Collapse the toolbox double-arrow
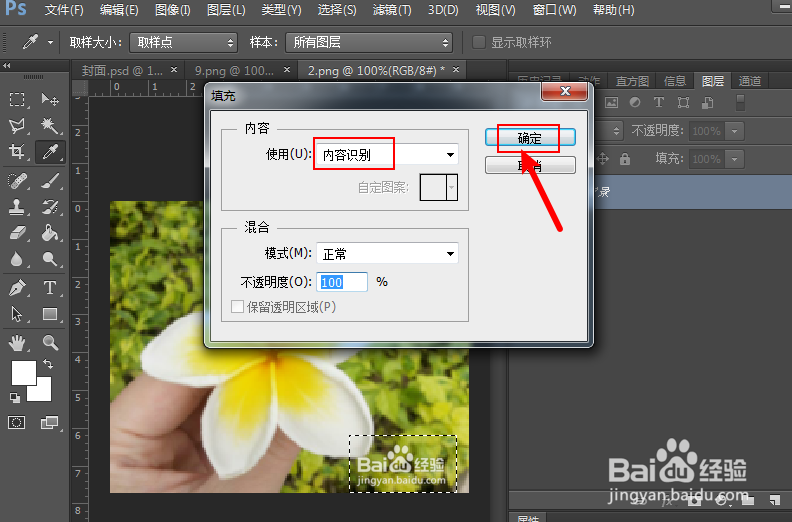792x522 pixels. pyautogui.click(x=7, y=66)
